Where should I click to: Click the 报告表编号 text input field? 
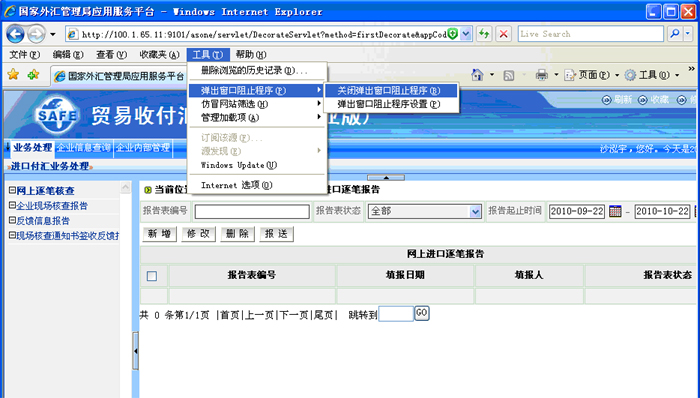(x=252, y=211)
